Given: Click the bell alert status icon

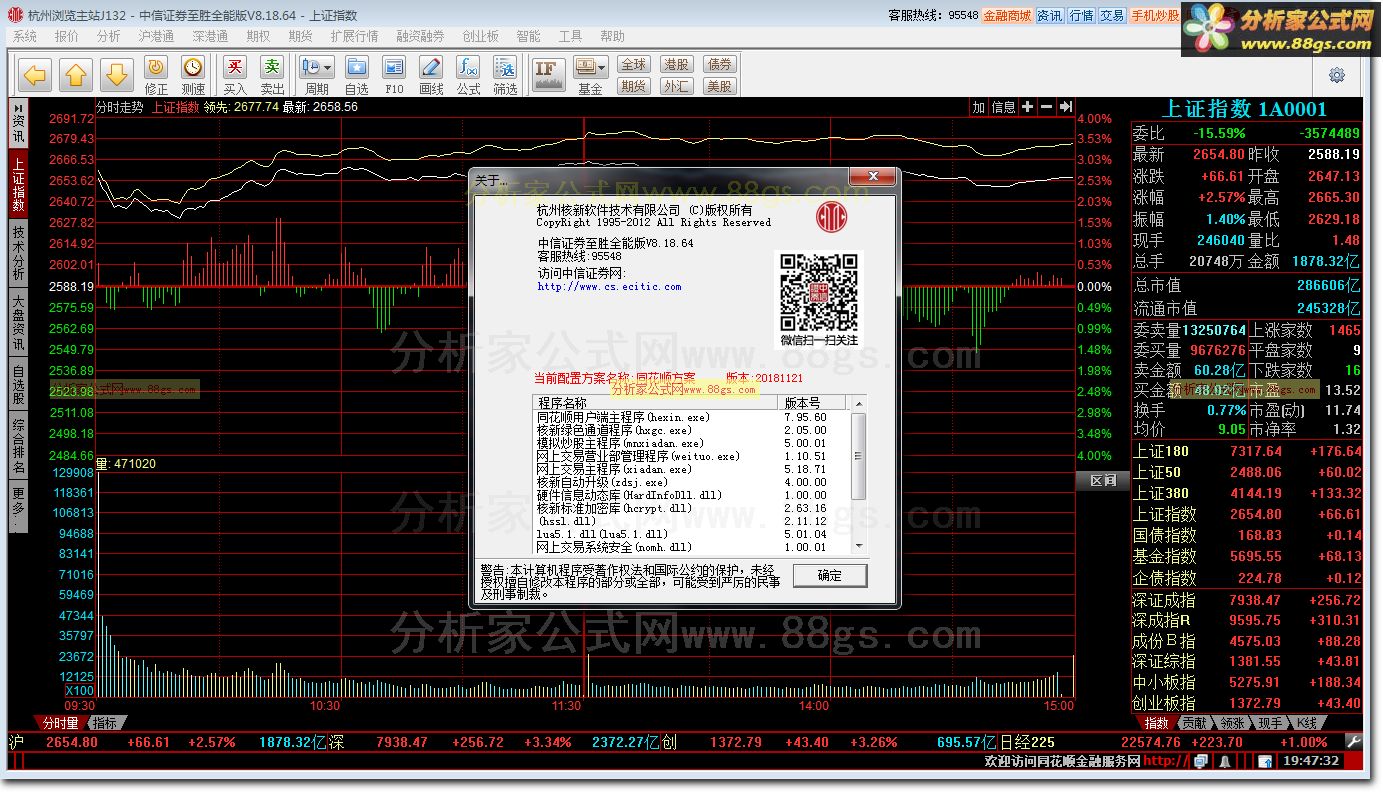Looking at the screenshot, I should 1225,761.
